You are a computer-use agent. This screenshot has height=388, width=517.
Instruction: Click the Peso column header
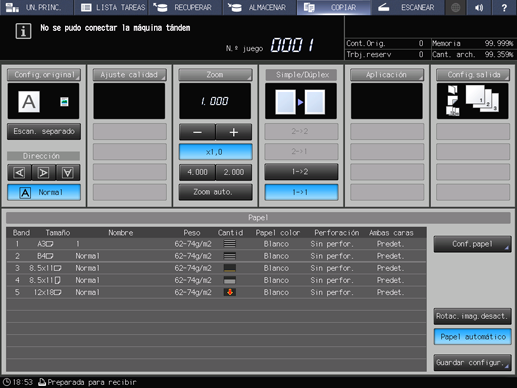(192, 233)
